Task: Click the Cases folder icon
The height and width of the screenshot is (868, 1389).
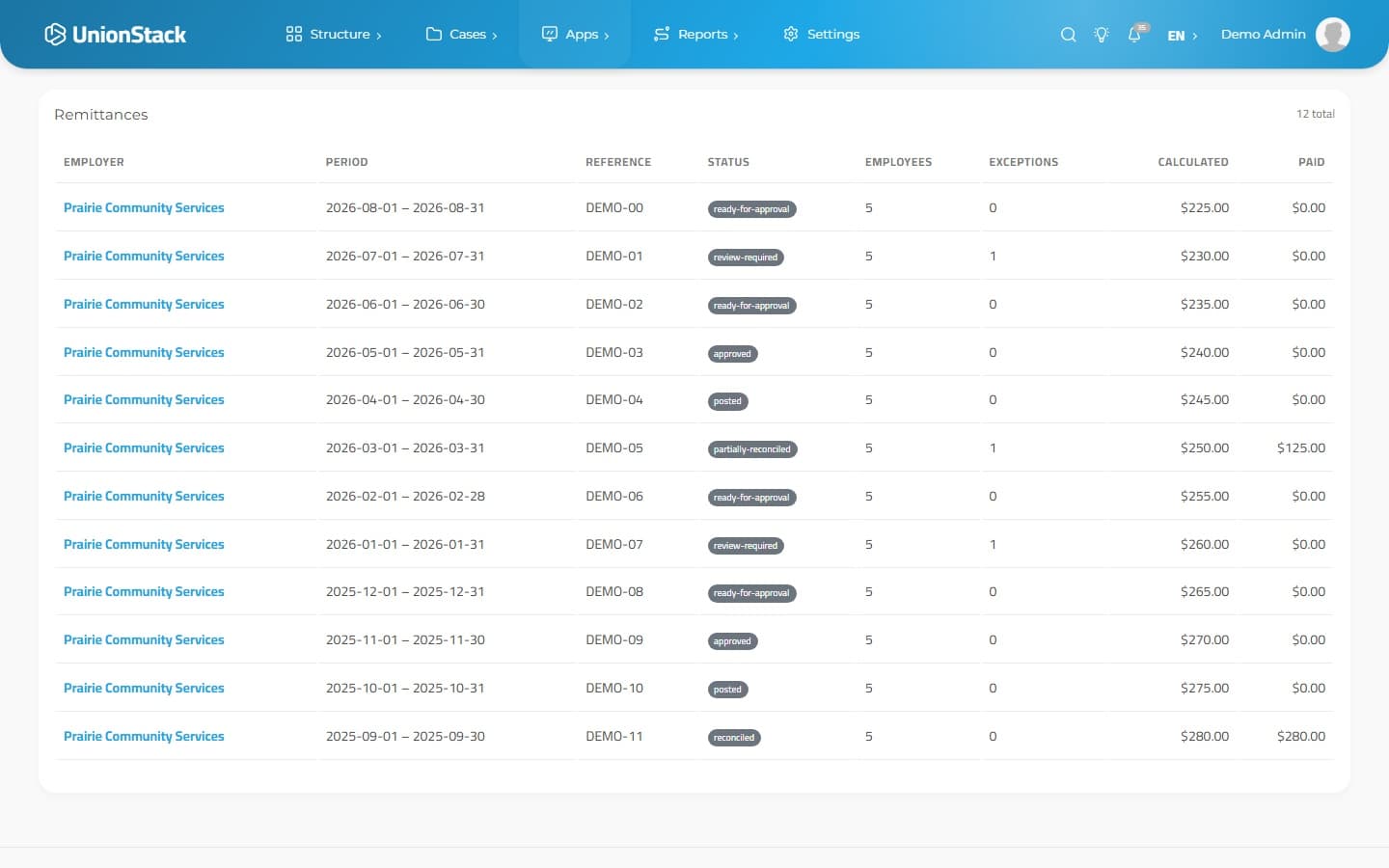Action: [434, 34]
